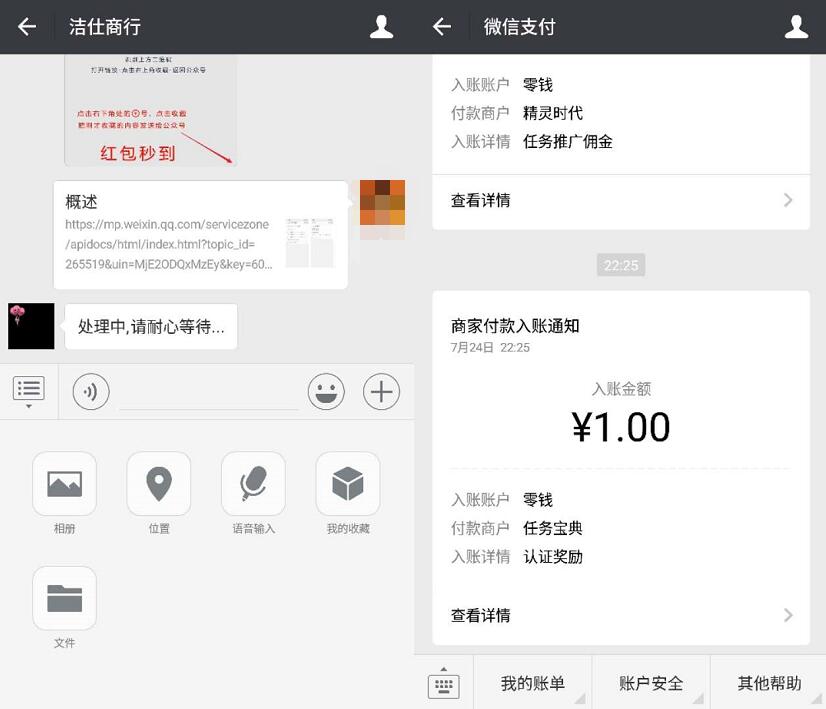
Task: Choose 相册 photo album icon
Action: [64, 484]
